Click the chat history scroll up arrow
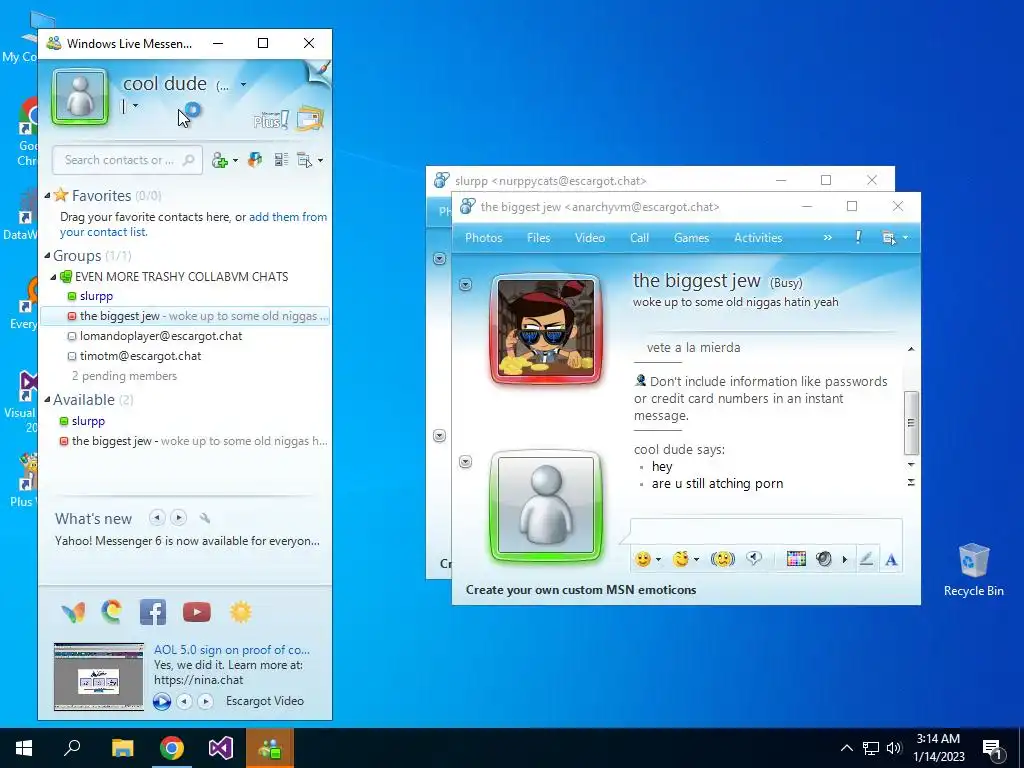The height and width of the screenshot is (768, 1024). [x=911, y=349]
